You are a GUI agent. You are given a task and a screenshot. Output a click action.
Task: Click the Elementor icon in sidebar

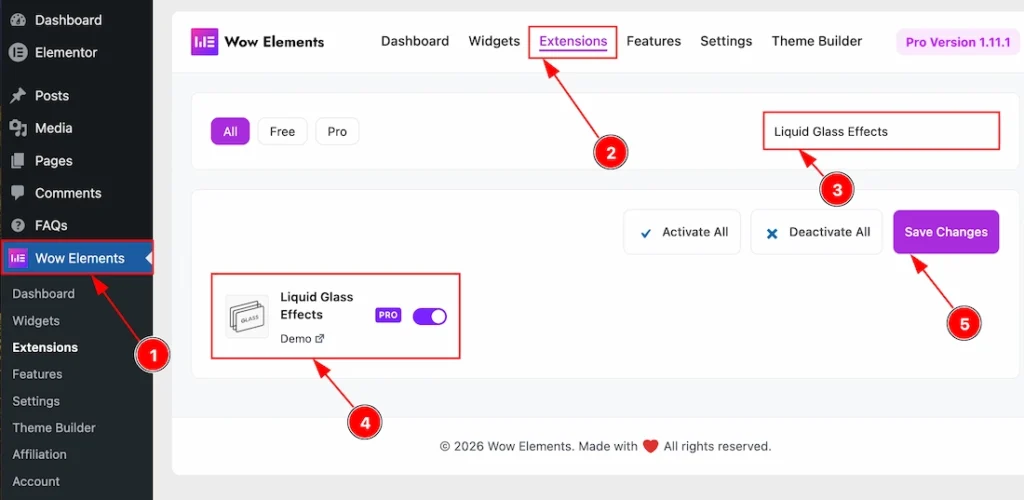point(18,53)
